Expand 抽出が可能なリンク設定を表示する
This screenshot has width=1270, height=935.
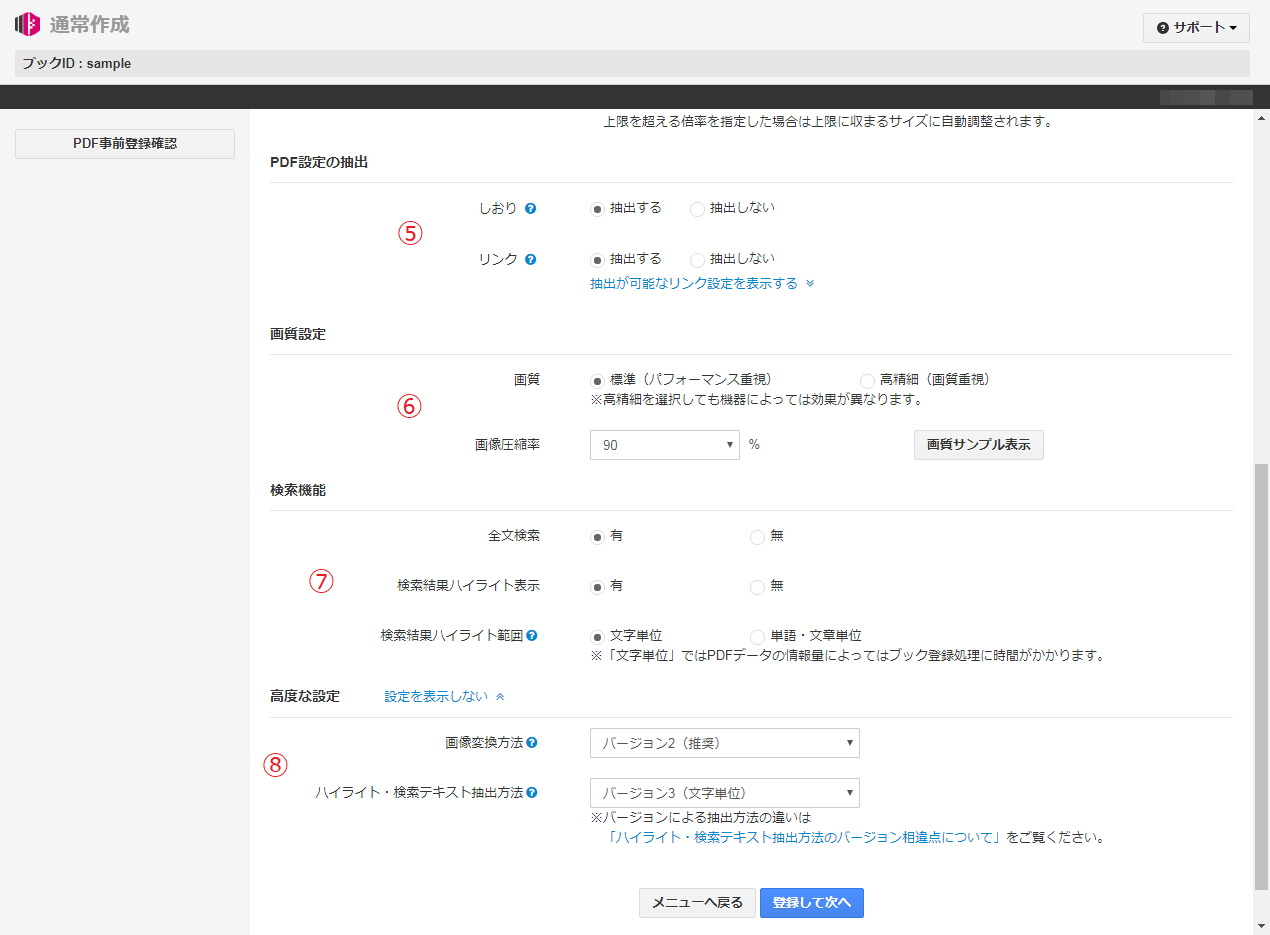click(x=701, y=284)
